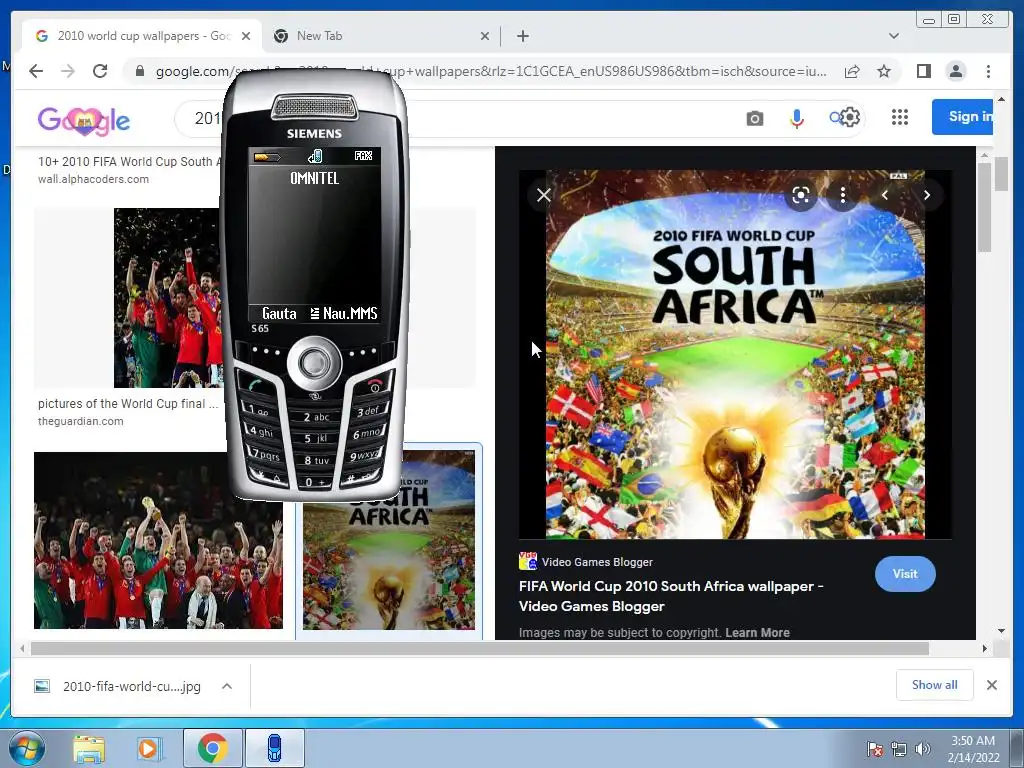Expand the tab search dropdown arrow
Viewport: 1024px width, 768px height.
[893, 36]
